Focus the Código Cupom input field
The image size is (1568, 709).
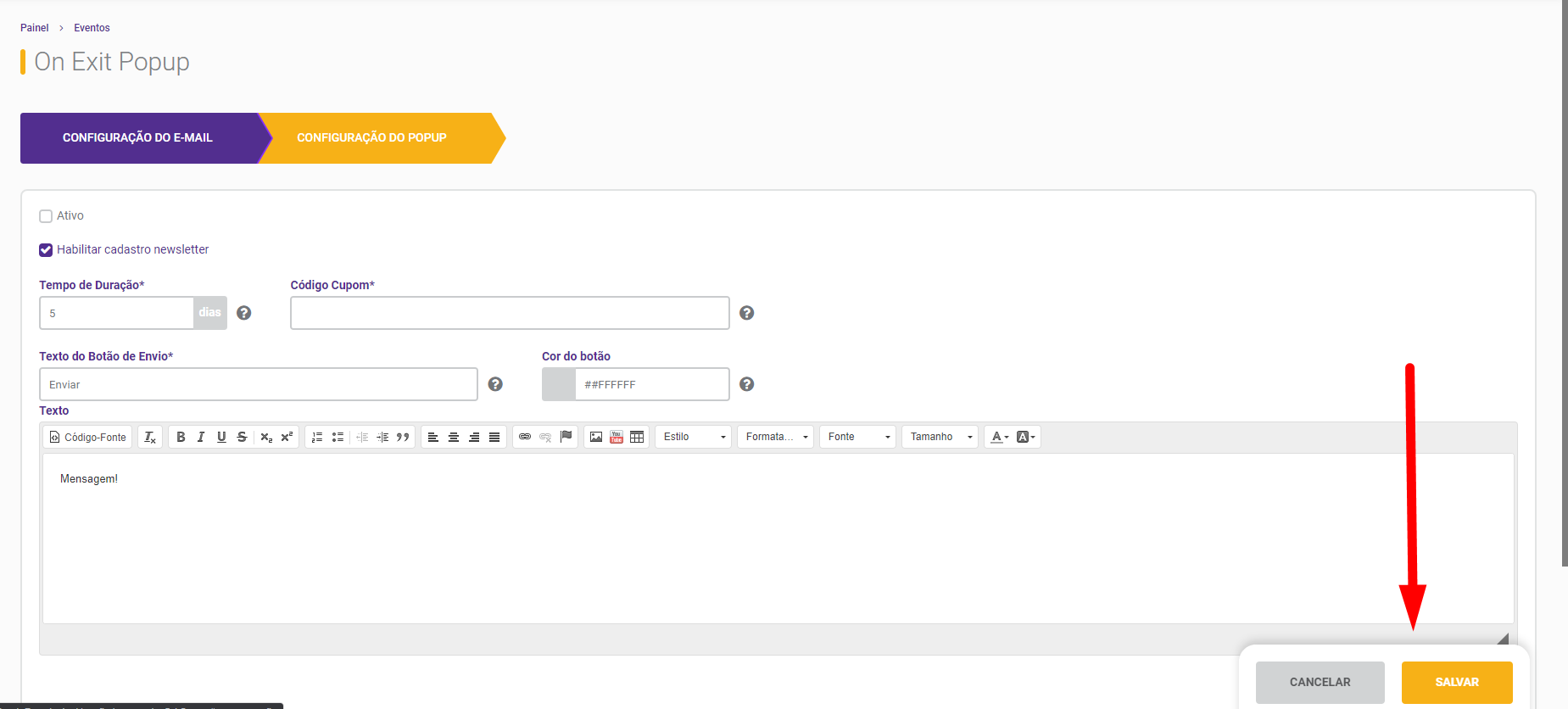pyautogui.click(x=510, y=313)
